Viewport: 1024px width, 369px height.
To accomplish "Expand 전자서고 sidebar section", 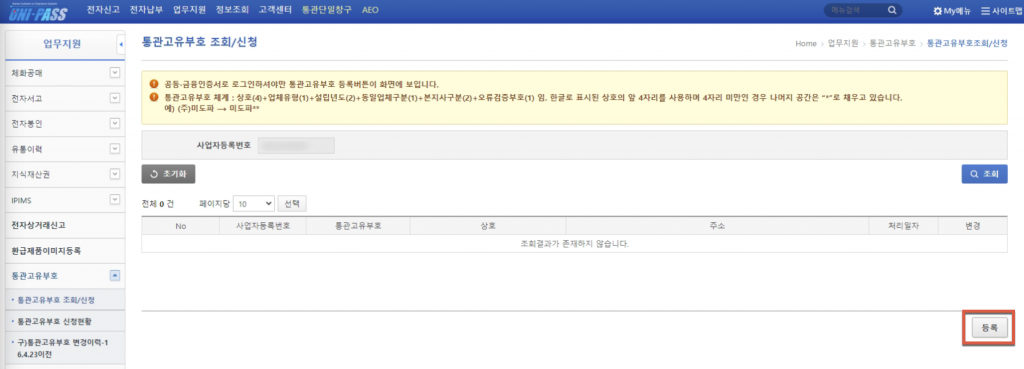I will (115, 98).
